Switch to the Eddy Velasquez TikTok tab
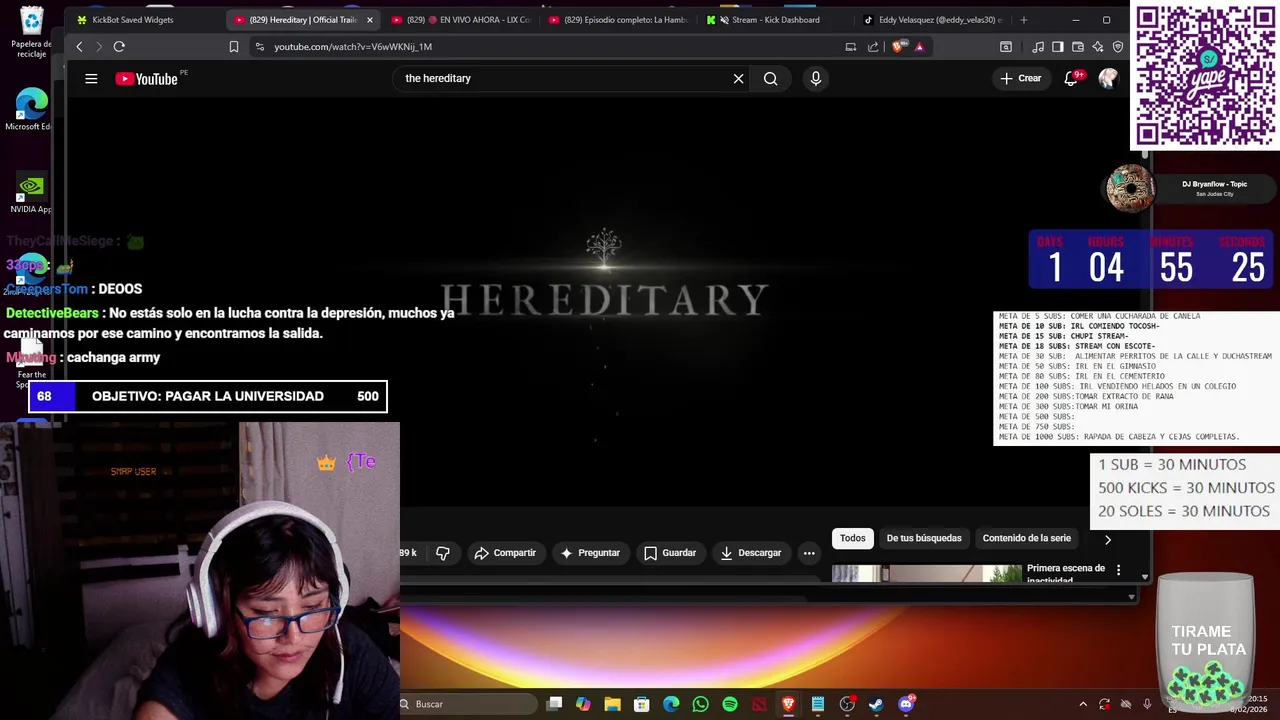The image size is (1280, 720). [932, 19]
